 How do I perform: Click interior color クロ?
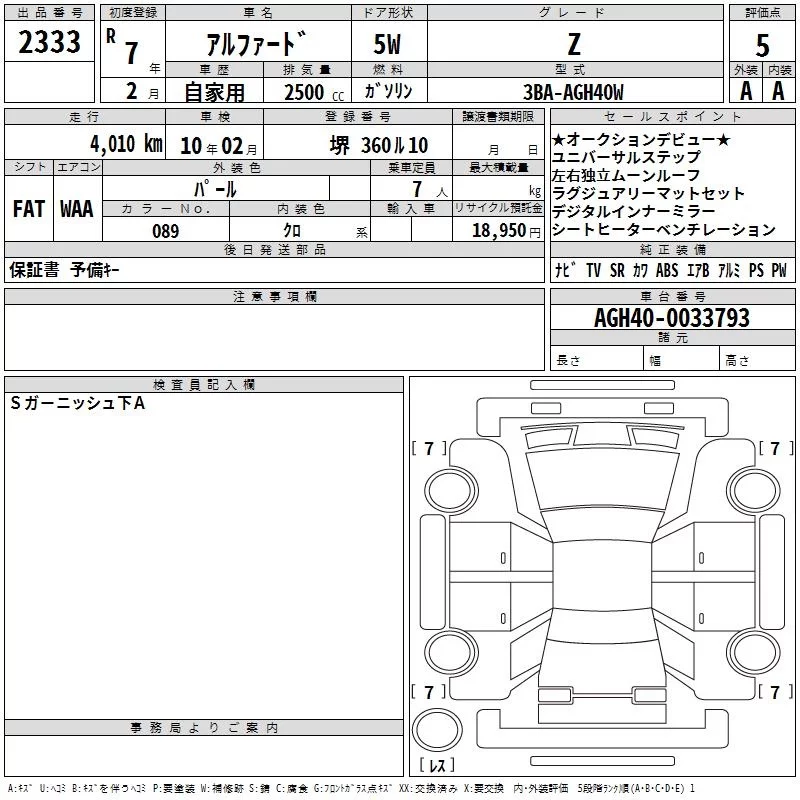(x=292, y=231)
